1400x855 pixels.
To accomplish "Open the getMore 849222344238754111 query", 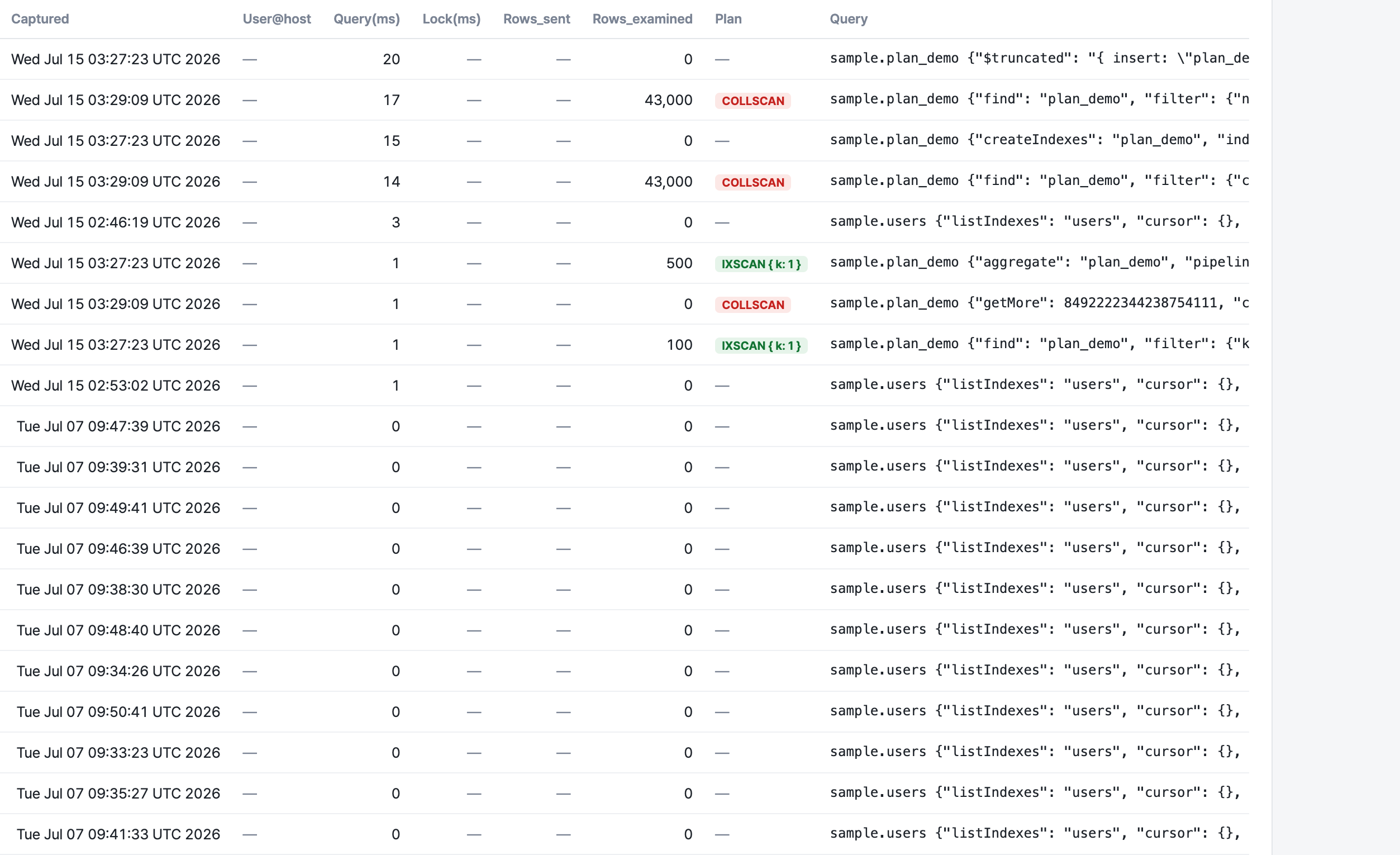I will click(1039, 303).
